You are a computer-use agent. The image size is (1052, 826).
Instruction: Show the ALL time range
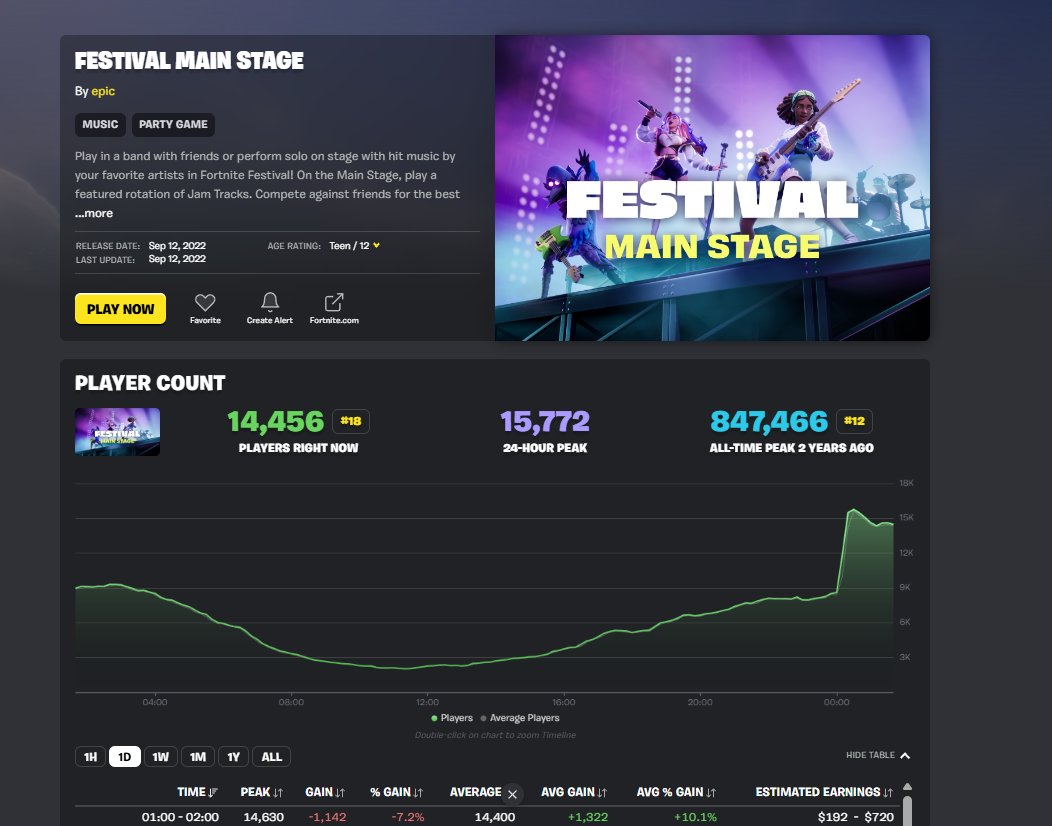click(271, 757)
